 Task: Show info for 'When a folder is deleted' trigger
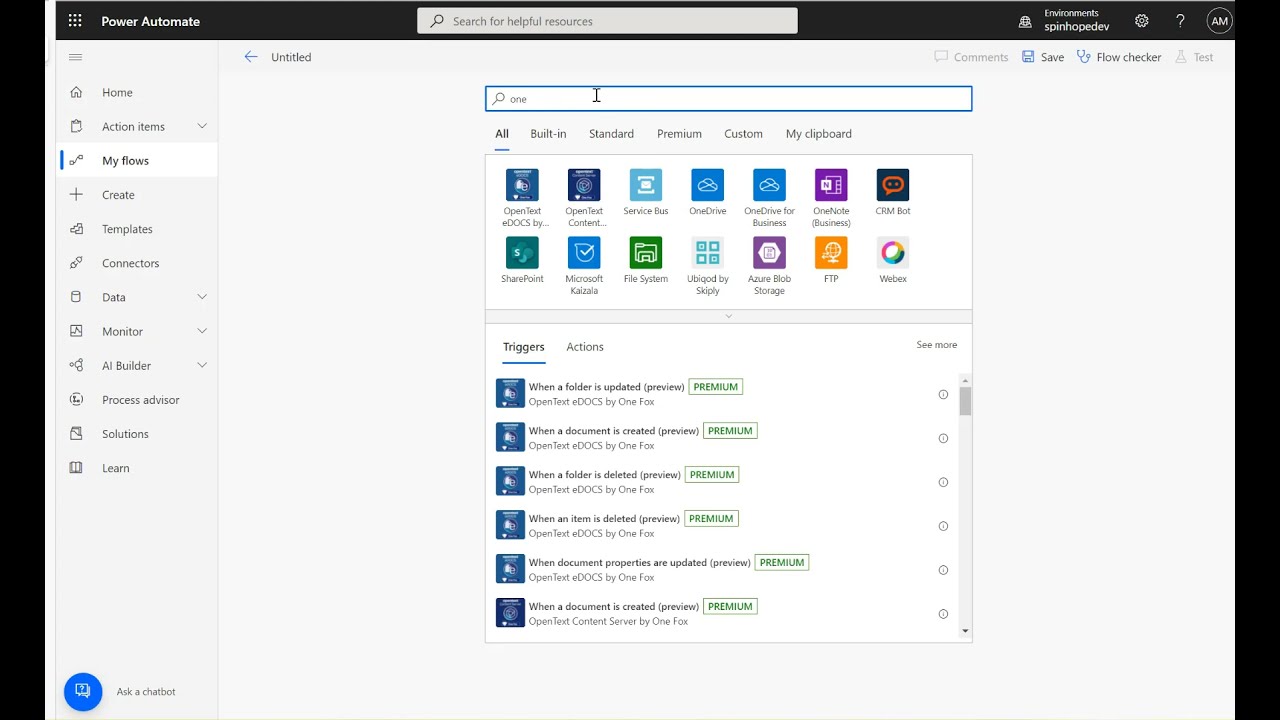[943, 482]
